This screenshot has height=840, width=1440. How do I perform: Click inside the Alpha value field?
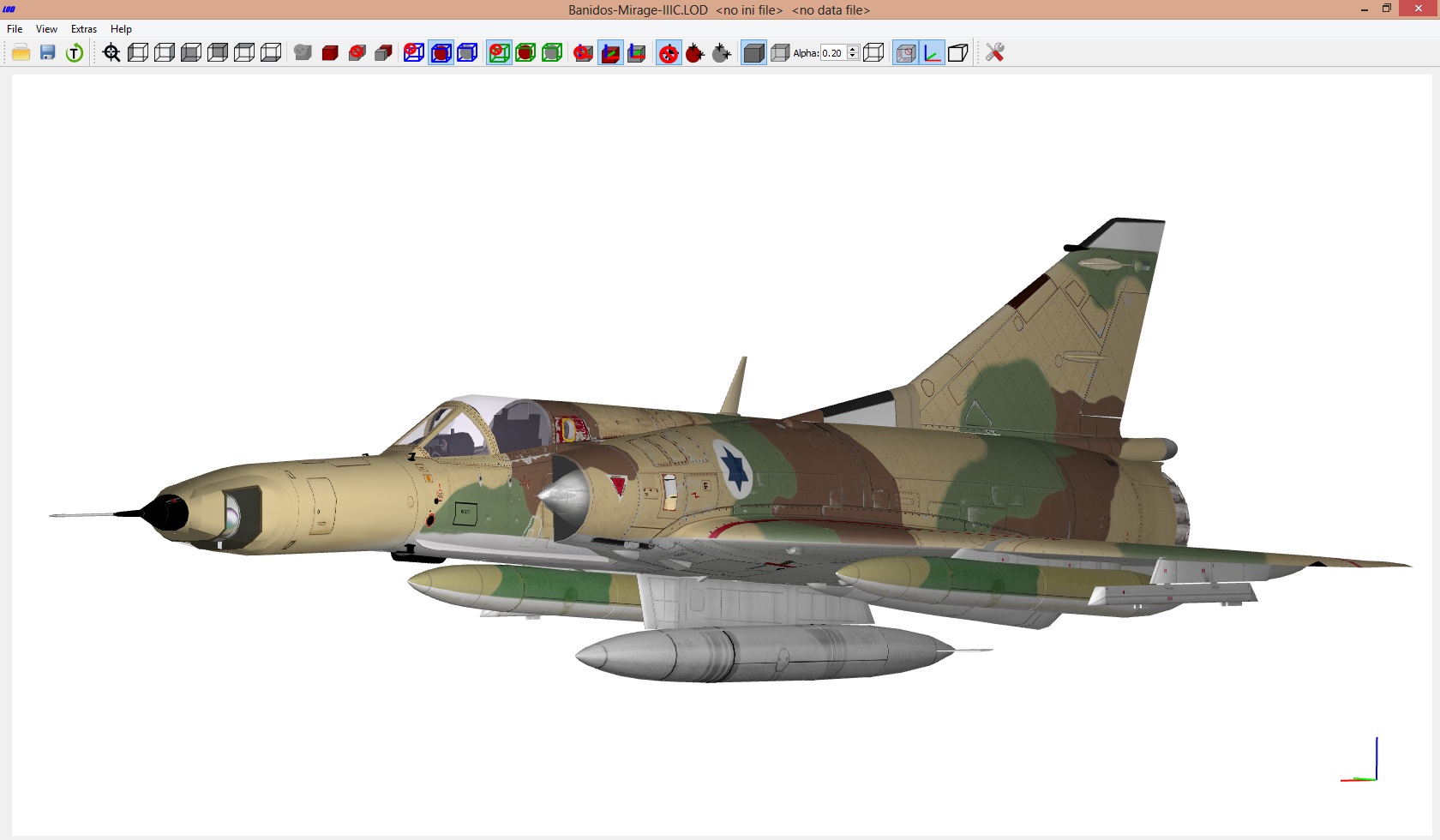(833, 53)
